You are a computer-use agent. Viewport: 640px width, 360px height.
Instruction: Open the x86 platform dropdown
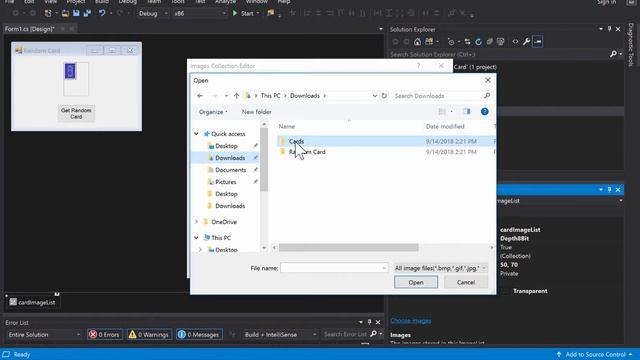click(x=199, y=13)
